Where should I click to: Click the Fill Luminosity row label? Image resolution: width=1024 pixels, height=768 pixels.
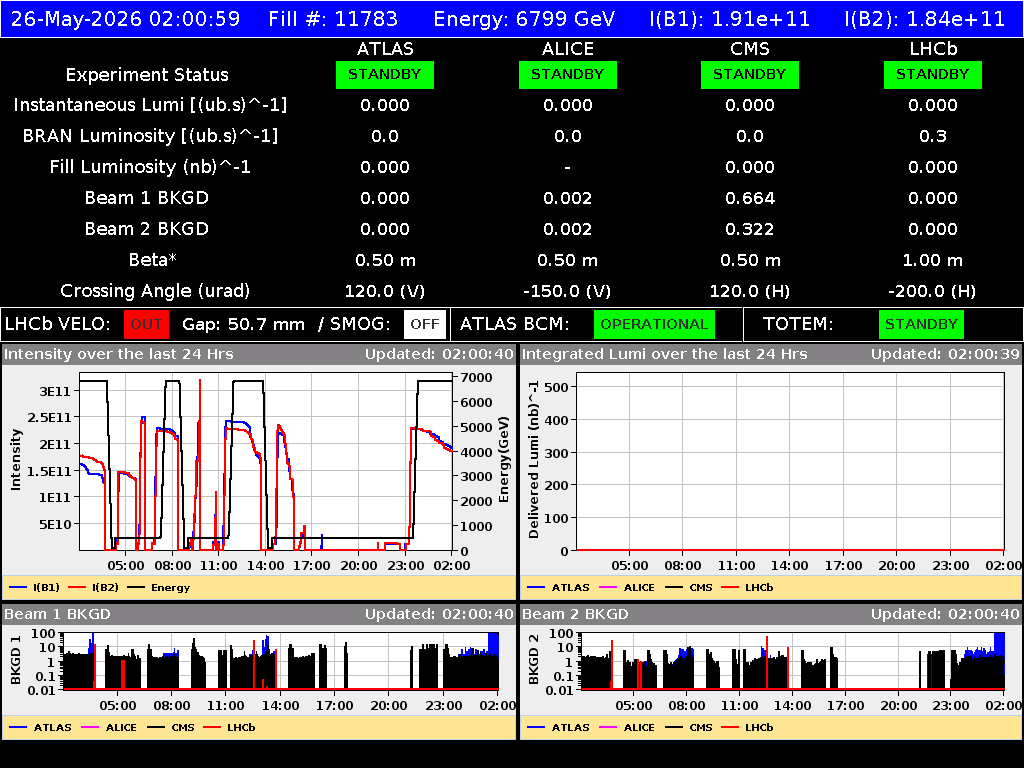click(x=150, y=167)
